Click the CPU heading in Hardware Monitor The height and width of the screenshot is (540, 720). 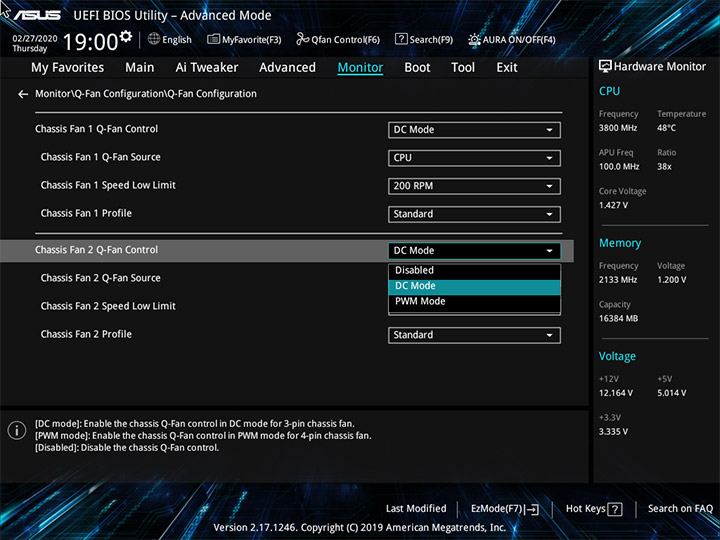click(x=609, y=91)
